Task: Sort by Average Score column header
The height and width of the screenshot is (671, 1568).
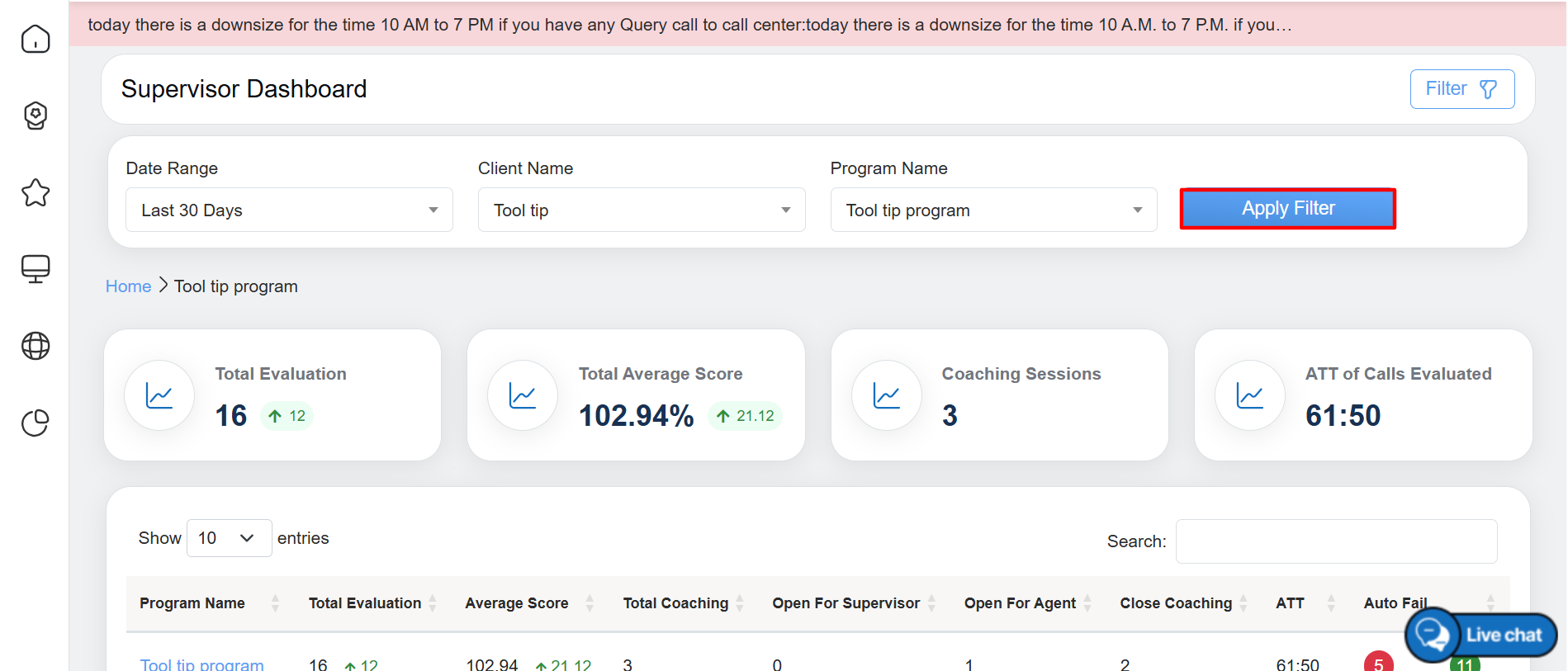Action: pos(517,603)
